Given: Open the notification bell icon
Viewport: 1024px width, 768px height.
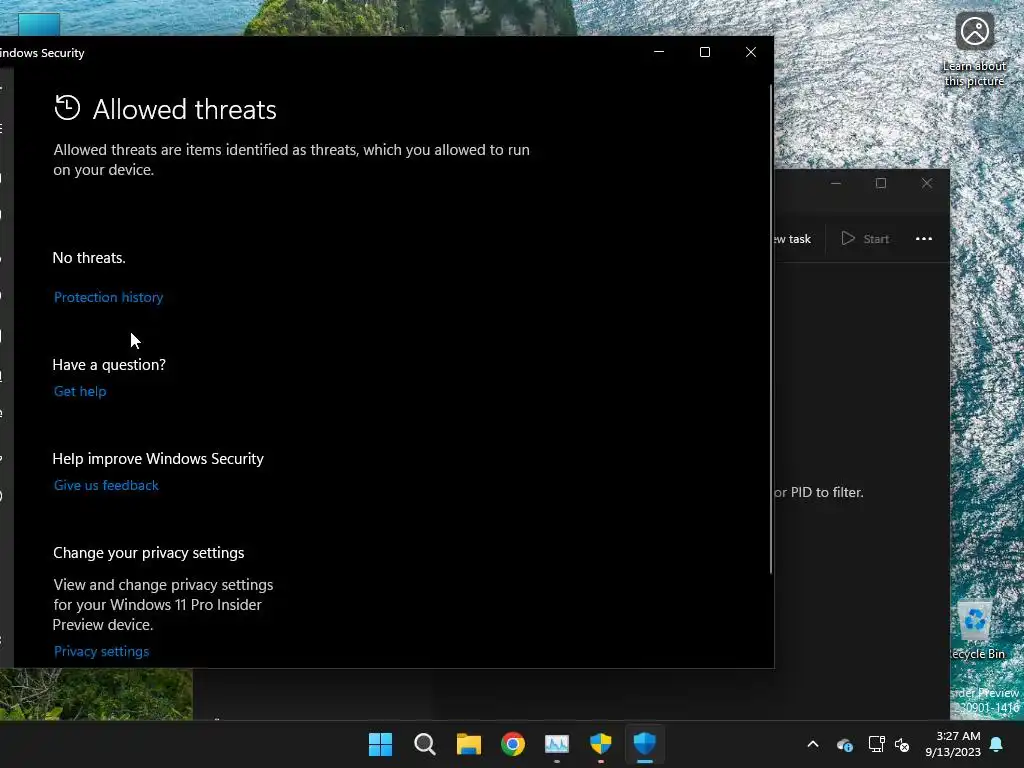Looking at the screenshot, I should click(997, 744).
